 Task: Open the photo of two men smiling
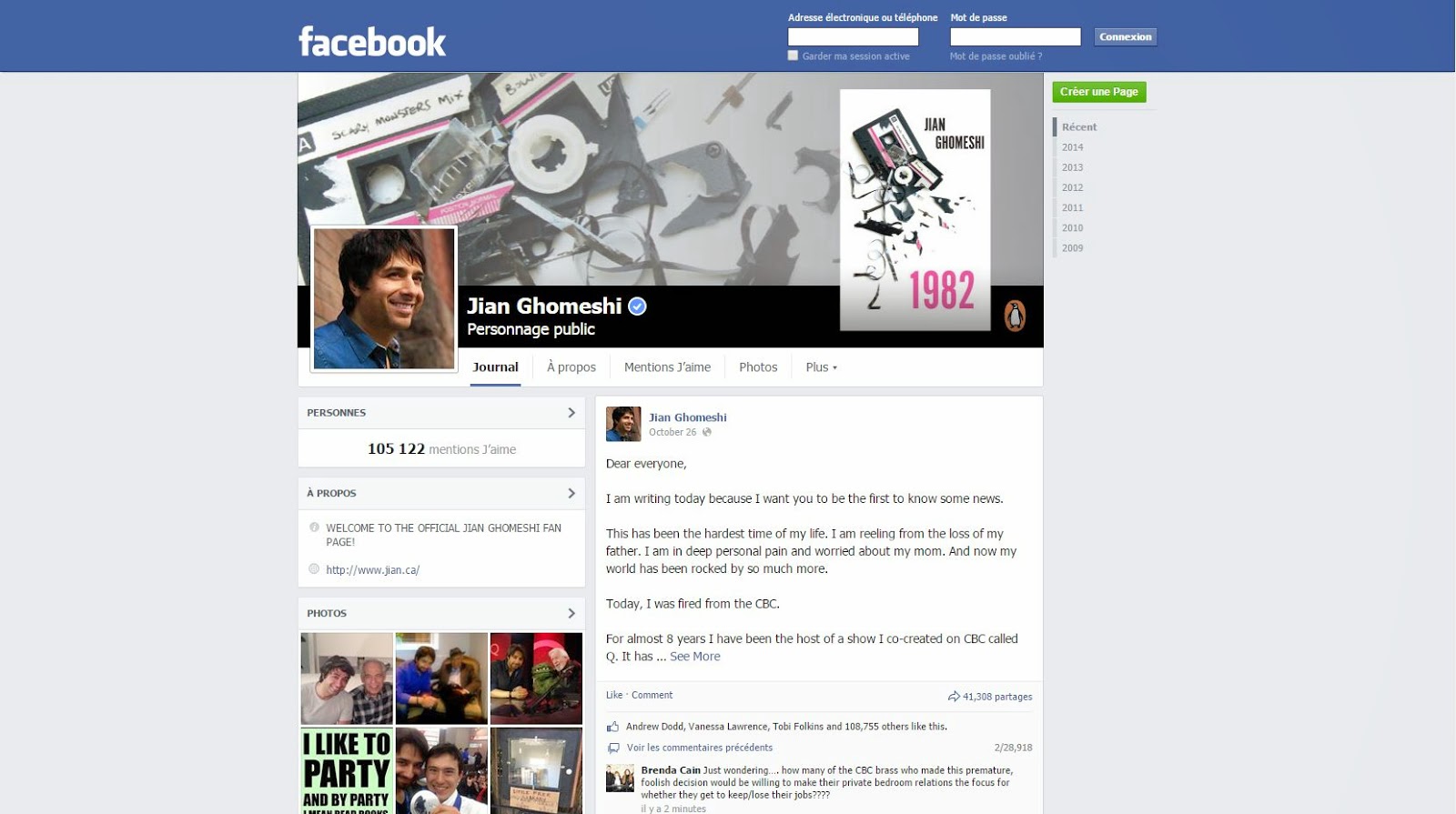pyautogui.click(x=347, y=678)
